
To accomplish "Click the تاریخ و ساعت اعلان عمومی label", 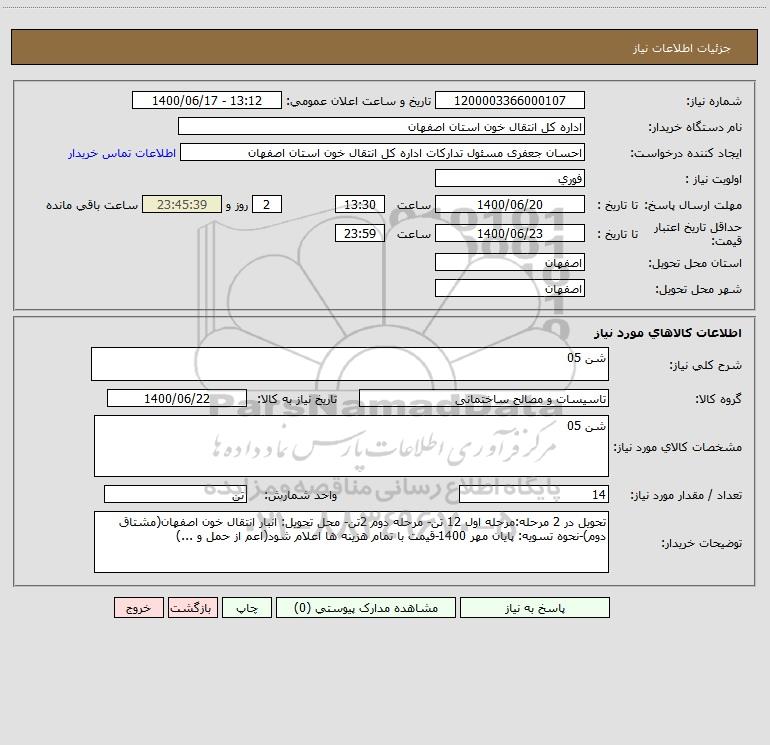I will [x=359, y=101].
